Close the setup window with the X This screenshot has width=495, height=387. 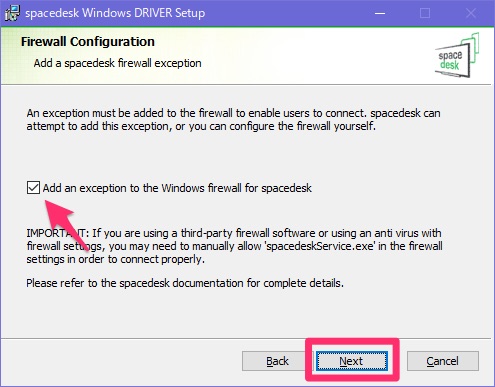(x=471, y=13)
